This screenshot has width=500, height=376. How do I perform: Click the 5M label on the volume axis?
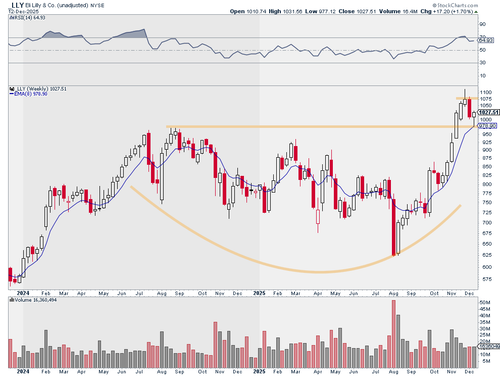486,361
